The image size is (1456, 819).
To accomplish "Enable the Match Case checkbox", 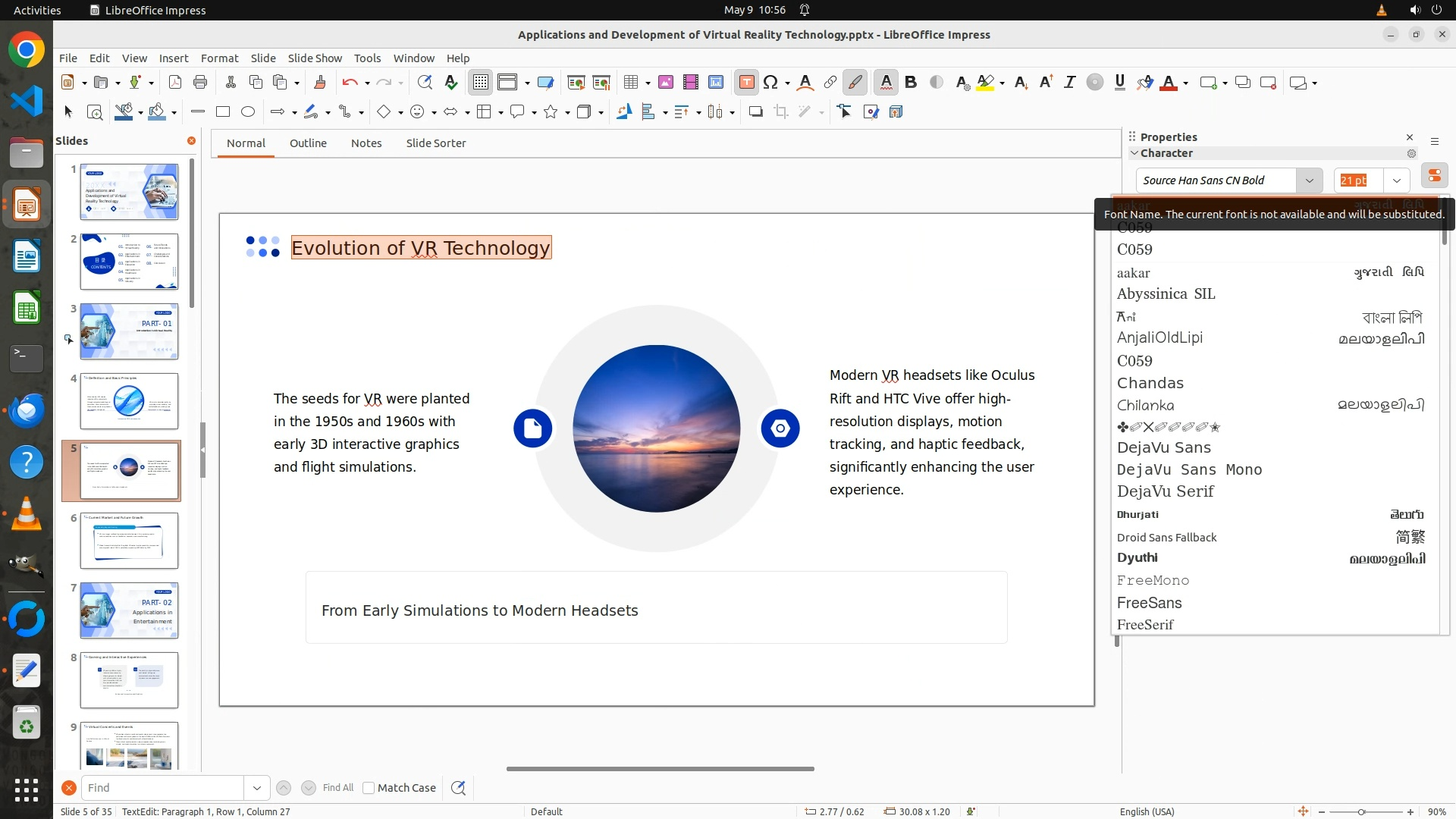I will coord(369,788).
